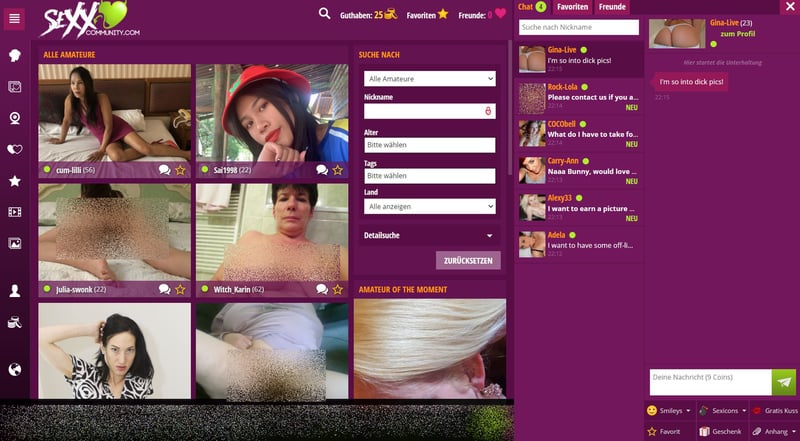Open the Tags Bitte wählen selector
800x441 pixels.
click(x=430, y=176)
